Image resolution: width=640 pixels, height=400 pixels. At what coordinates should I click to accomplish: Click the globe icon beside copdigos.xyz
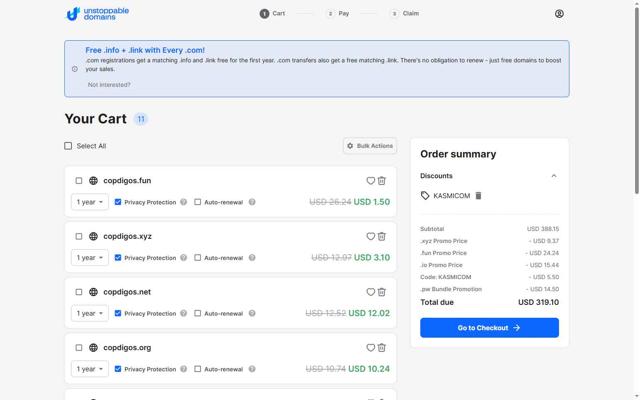(93, 236)
